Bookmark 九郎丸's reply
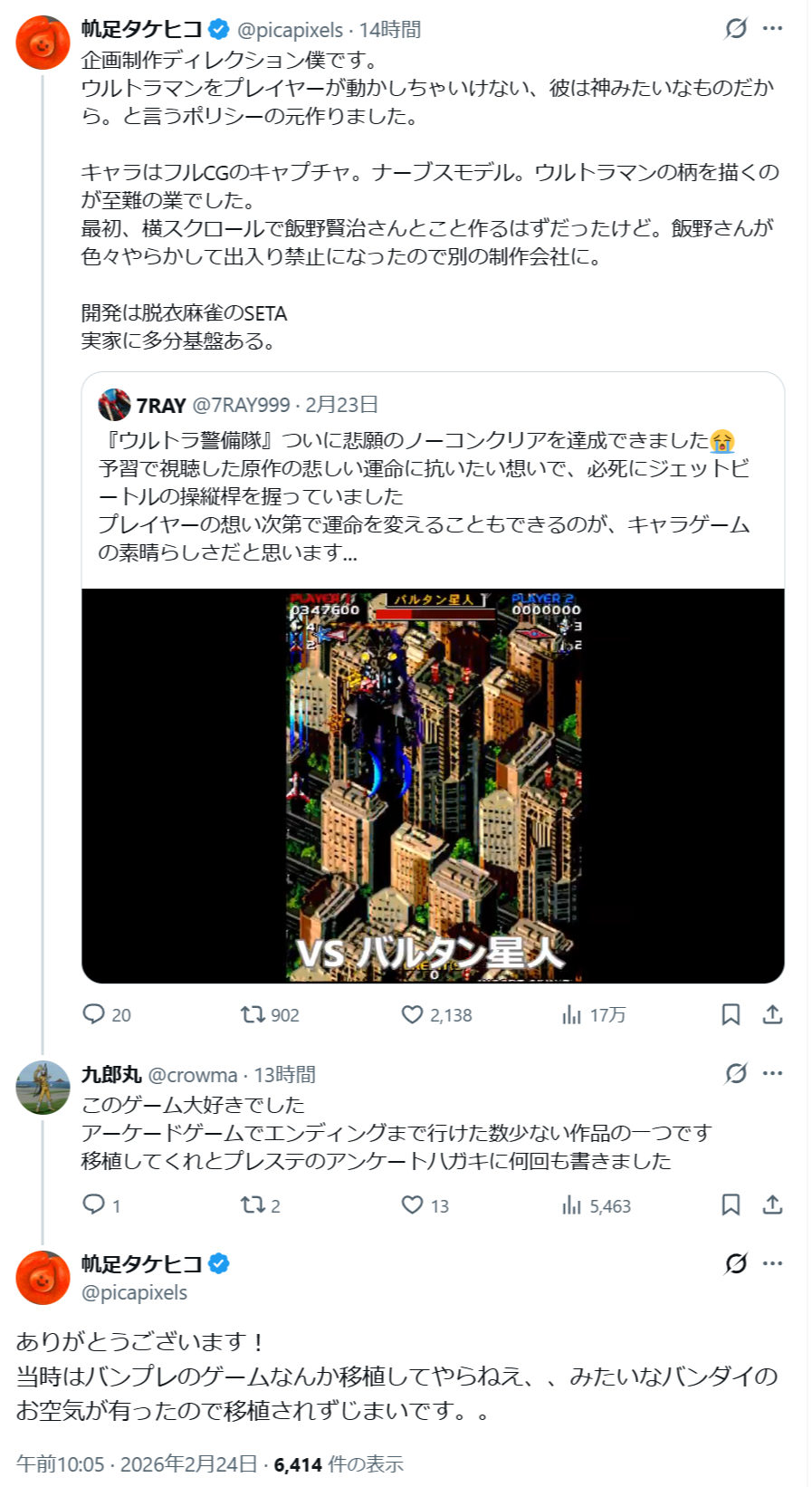 click(731, 1204)
